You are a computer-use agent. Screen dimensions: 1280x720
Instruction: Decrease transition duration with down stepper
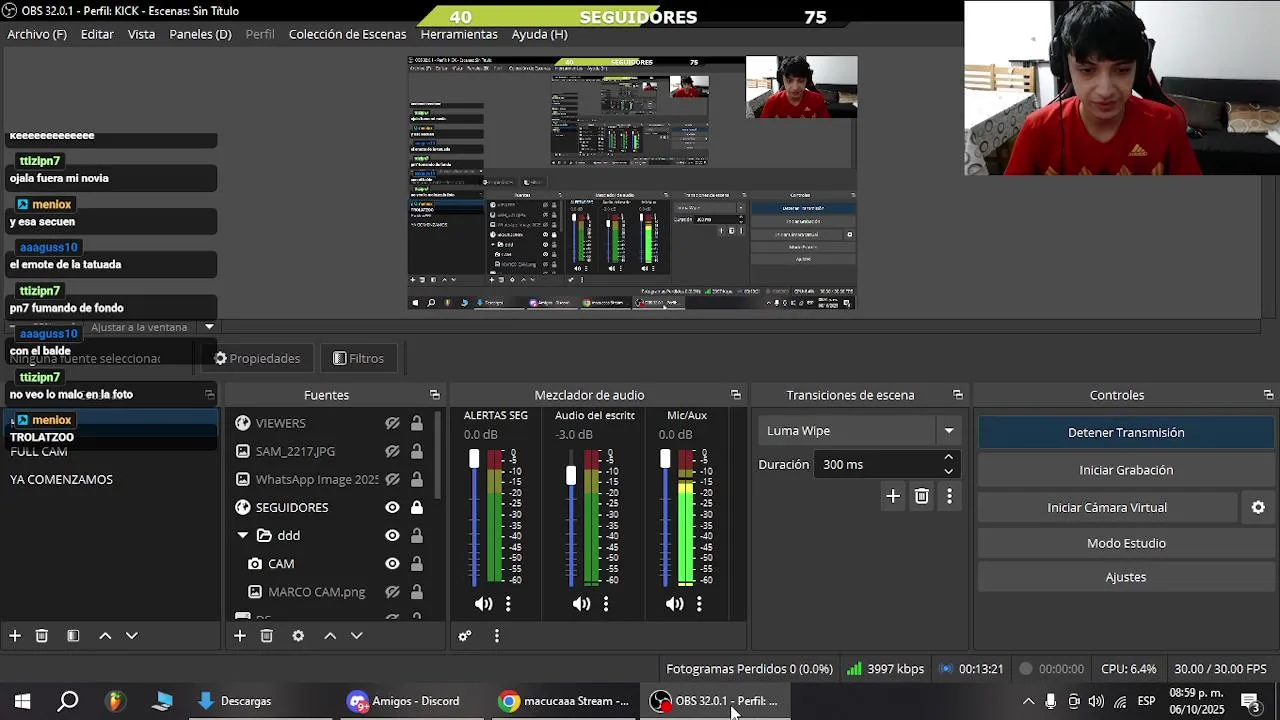coord(948,471)
